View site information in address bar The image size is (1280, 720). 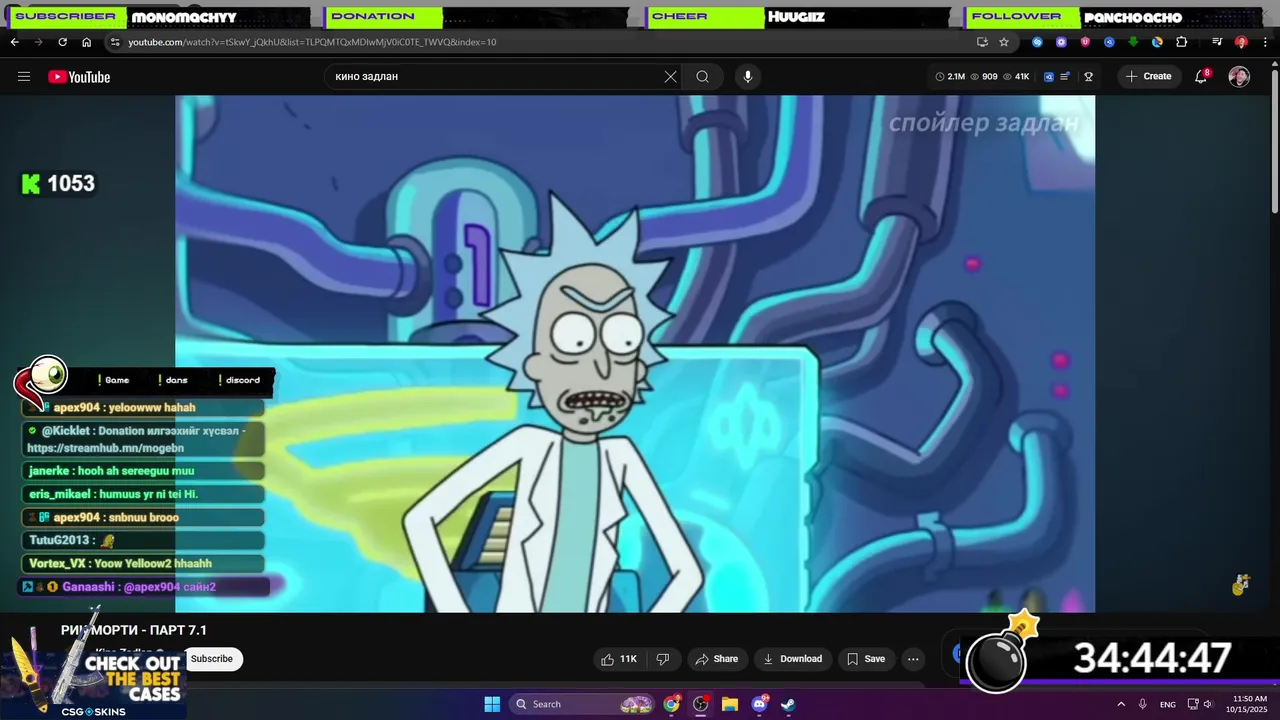tap(115, 42)
